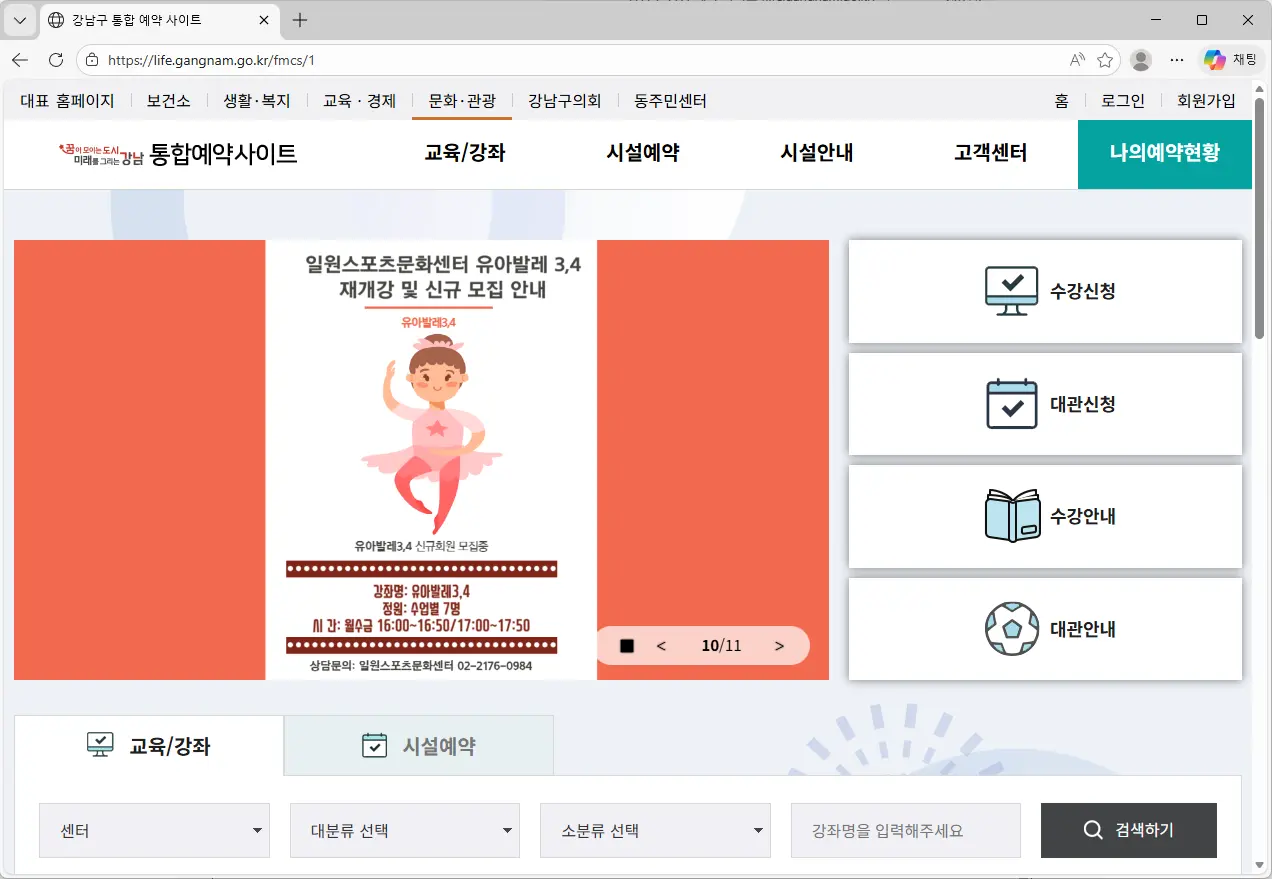Click the 유아발레 banner image
1272x879 pixels.
coord(431,460)
